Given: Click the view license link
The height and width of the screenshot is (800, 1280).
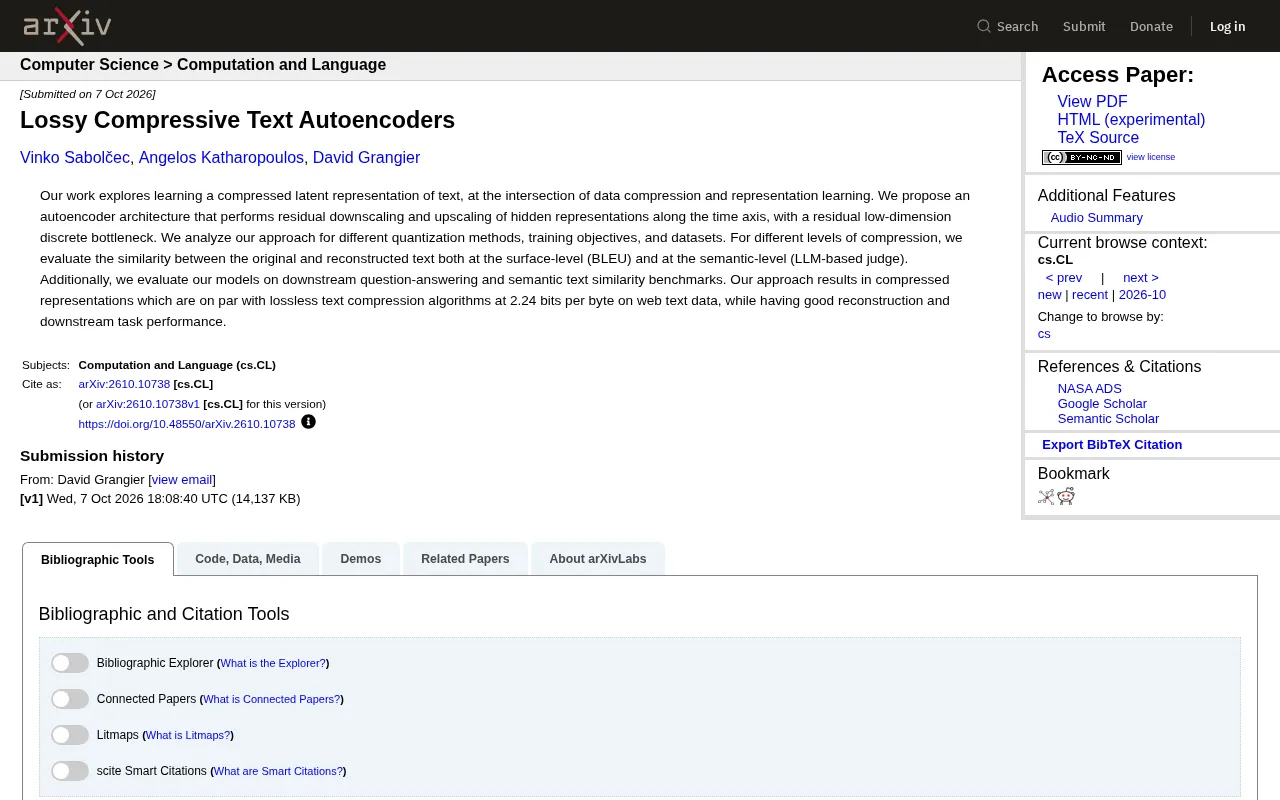Looking at the screenshot, I should click(1151, 157).
